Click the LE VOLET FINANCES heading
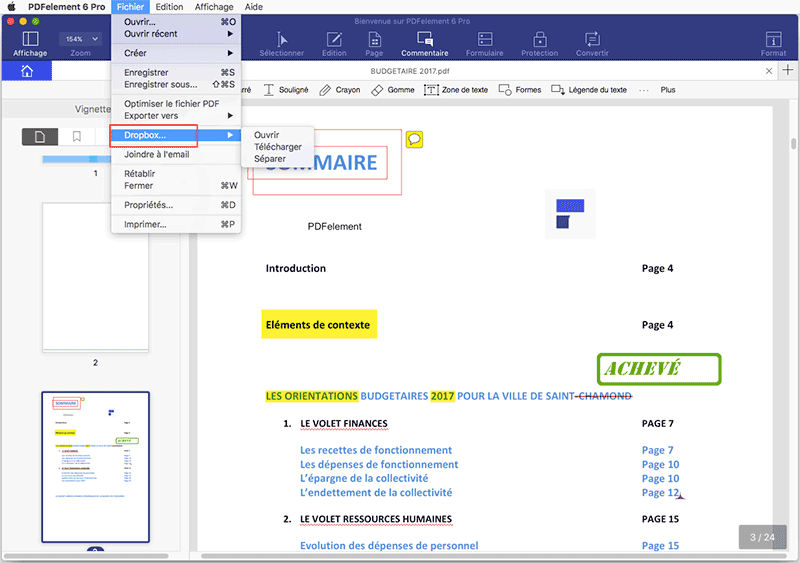The image size is (800, 563). tap(344, 424)
